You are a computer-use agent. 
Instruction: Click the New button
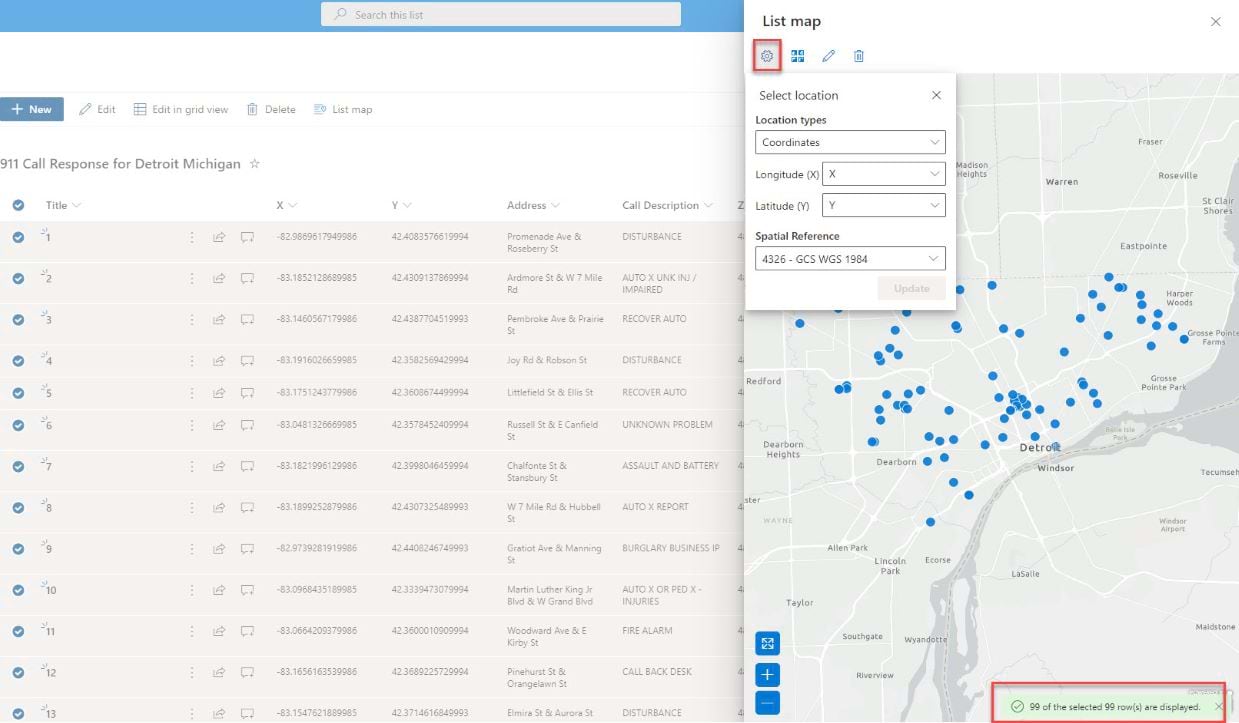32,109
